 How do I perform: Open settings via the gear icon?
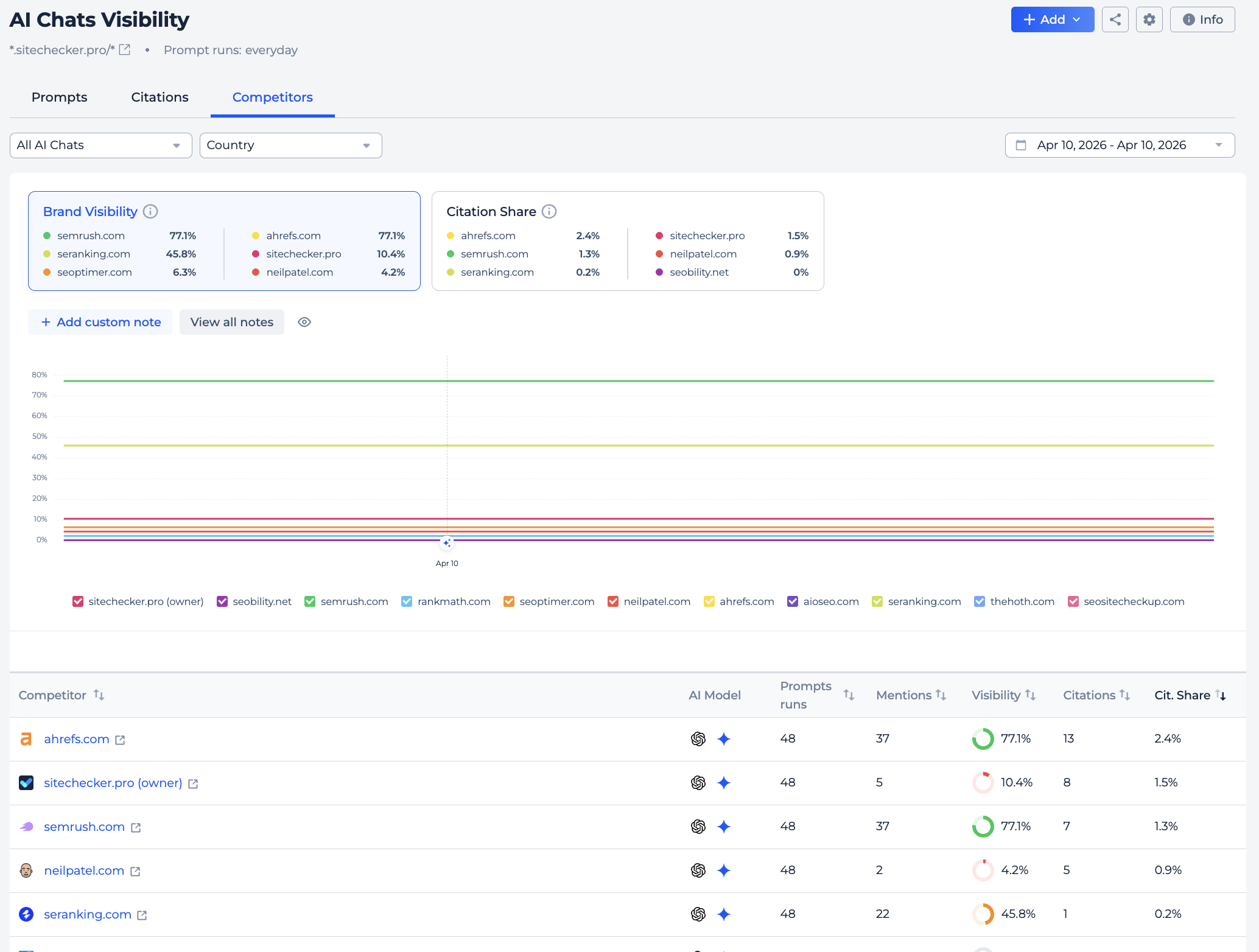pyautogui.click(x=1149, y=19)
